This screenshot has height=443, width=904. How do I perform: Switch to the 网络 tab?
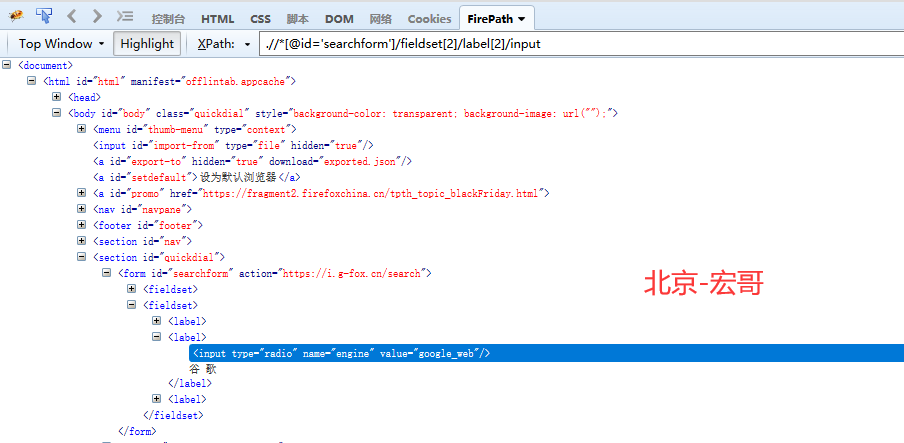tap(381, 18)
